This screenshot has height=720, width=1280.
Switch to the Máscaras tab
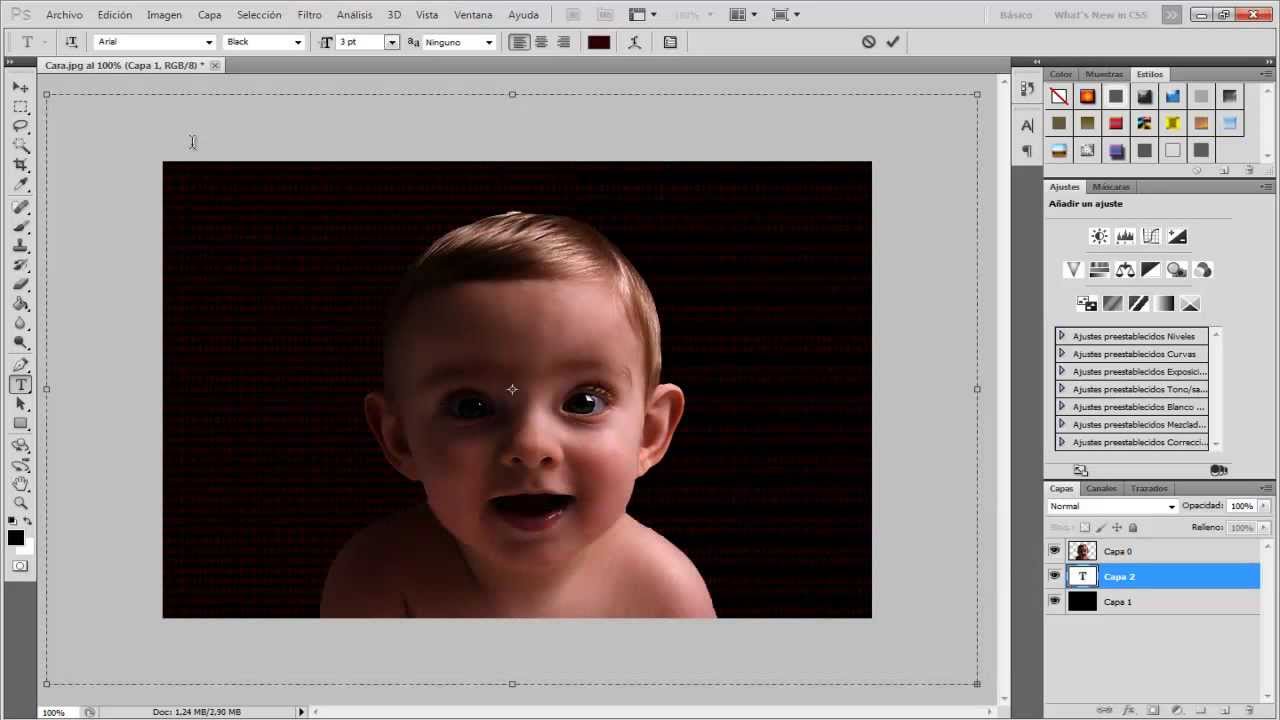tap(1111, 187)
